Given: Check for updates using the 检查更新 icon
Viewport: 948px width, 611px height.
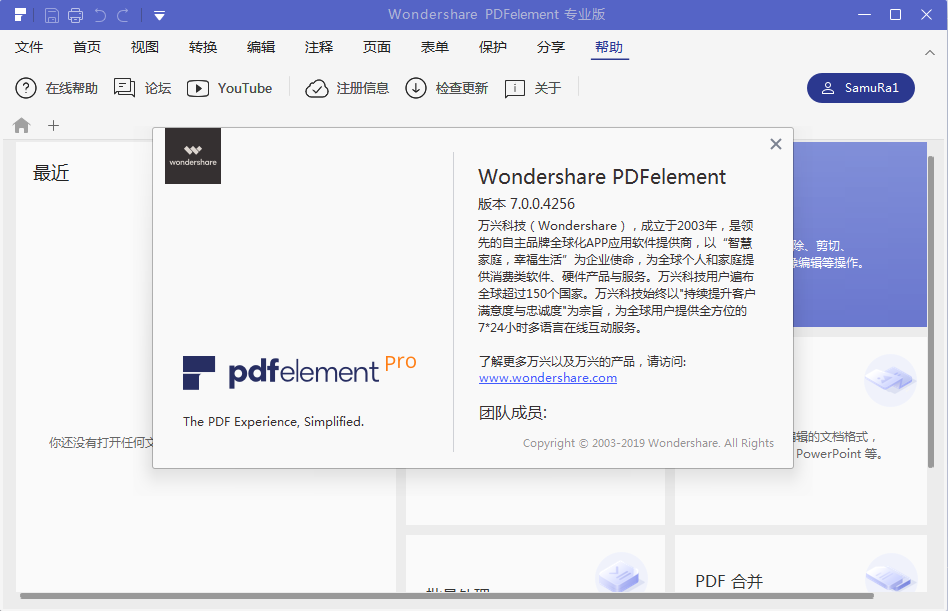Looking at the screenshot, I should pyautogui.click(x=417, y=88).
